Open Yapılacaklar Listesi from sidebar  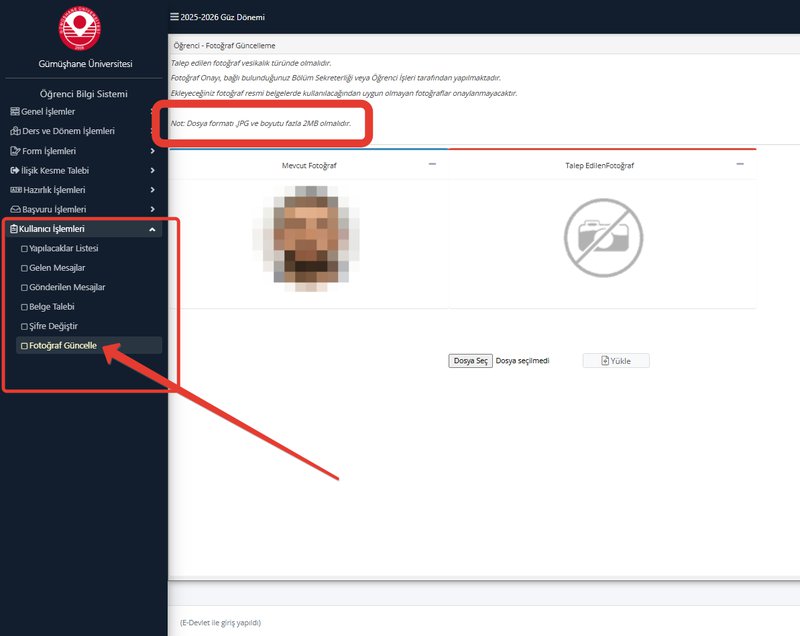[x=63, y=248]
